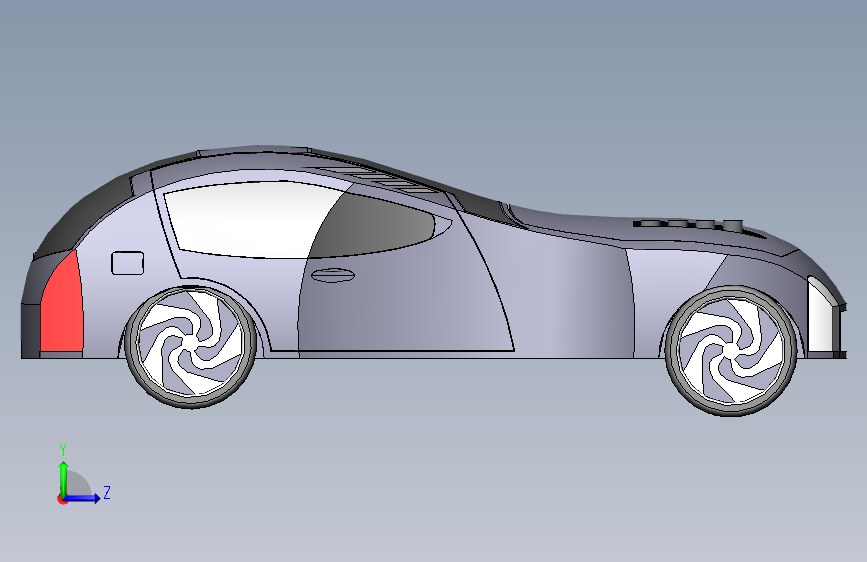Click the front wheel's spiral rim
The width and height of the screenshot is (867, 562).
pos(731,350)
